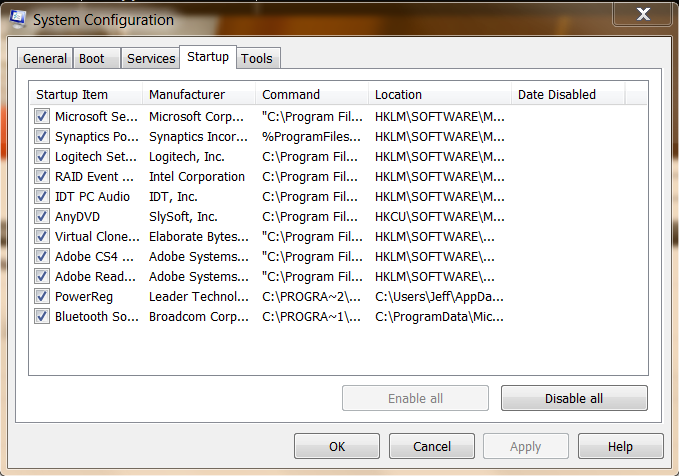Toggle the Logitech Set... startup checkbox
The width and height of the screenshot is (679, 476).
coord(42,156)
